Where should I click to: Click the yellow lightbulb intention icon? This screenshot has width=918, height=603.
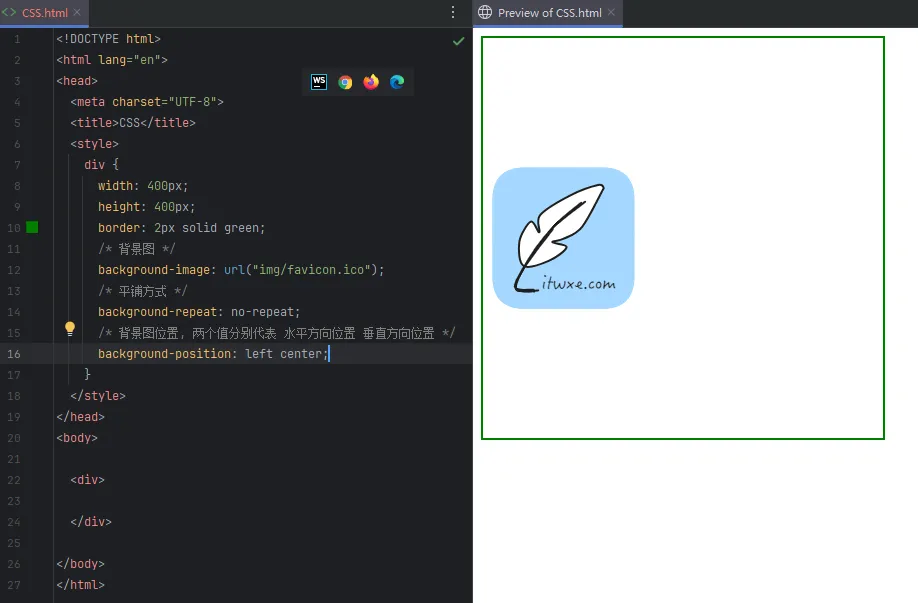click(x=70, y=328)
